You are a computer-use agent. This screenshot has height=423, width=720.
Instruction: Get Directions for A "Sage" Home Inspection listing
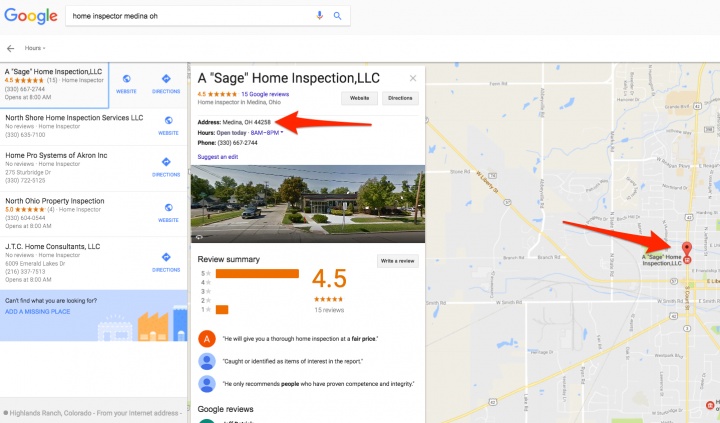coord(166,84)
